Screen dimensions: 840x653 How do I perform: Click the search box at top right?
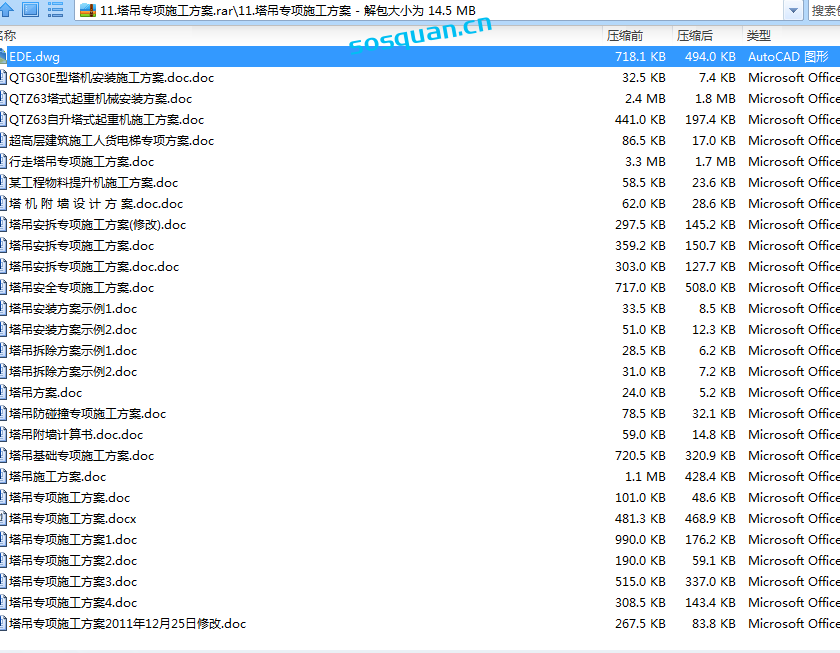tap(825, 10)
